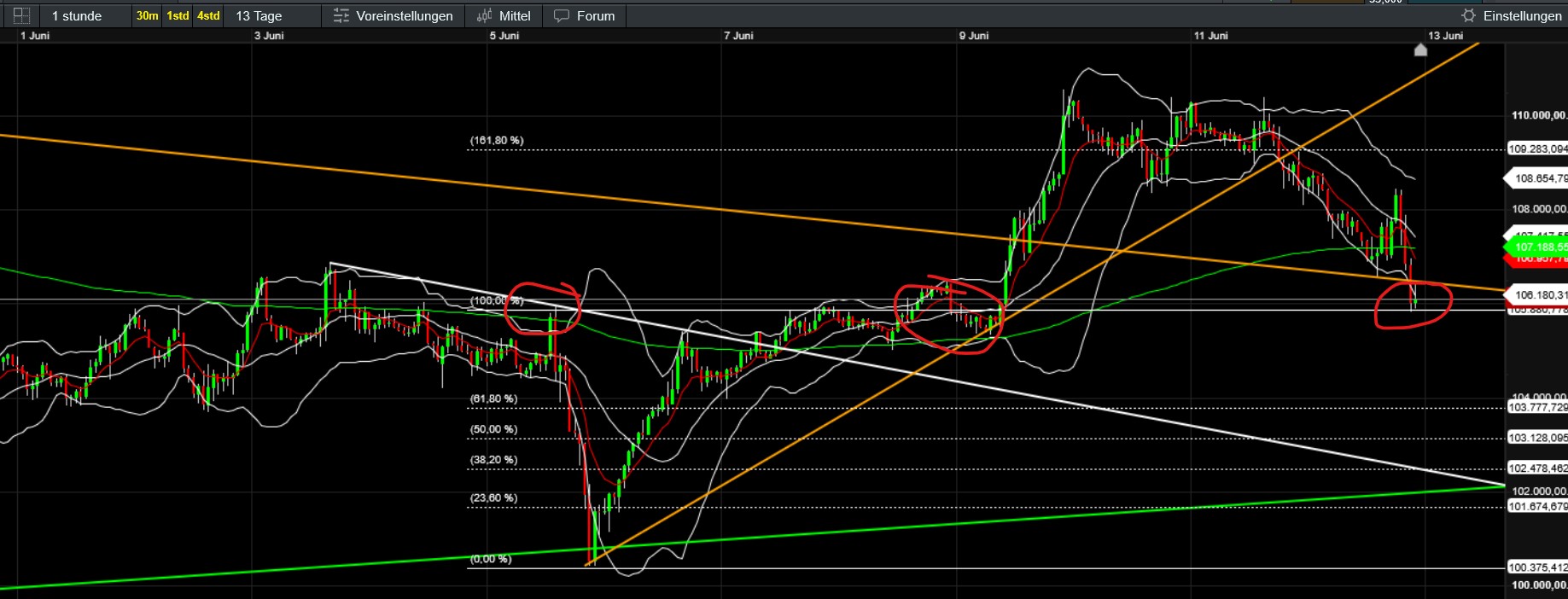Click the Mittel candlestick icon
The image size is (1568, 599).
point(485,15)
